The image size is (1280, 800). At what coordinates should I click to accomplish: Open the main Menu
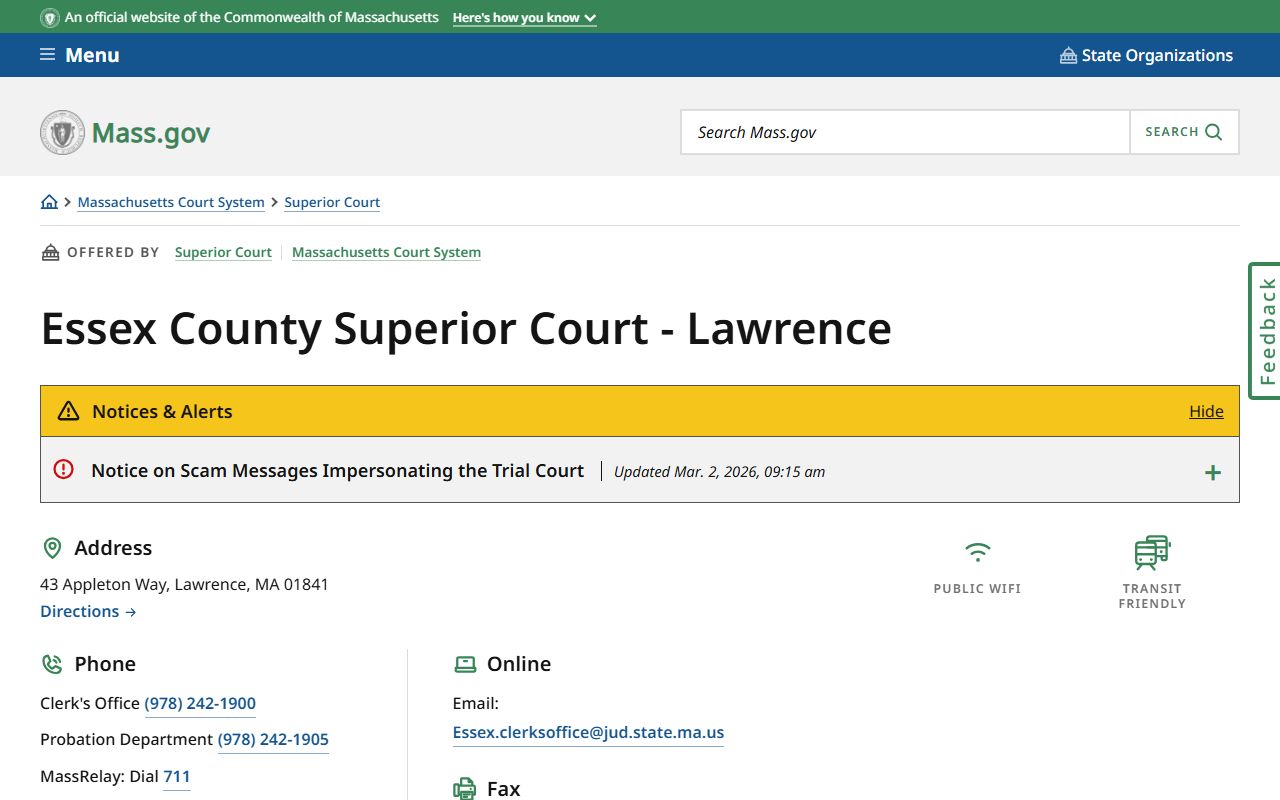pos(80,55)
